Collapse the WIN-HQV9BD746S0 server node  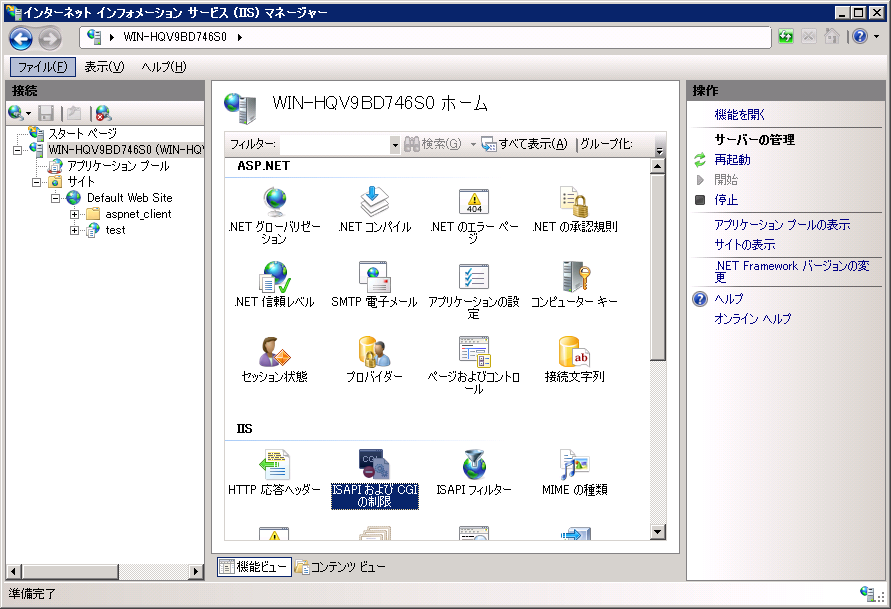coord(18,151)
